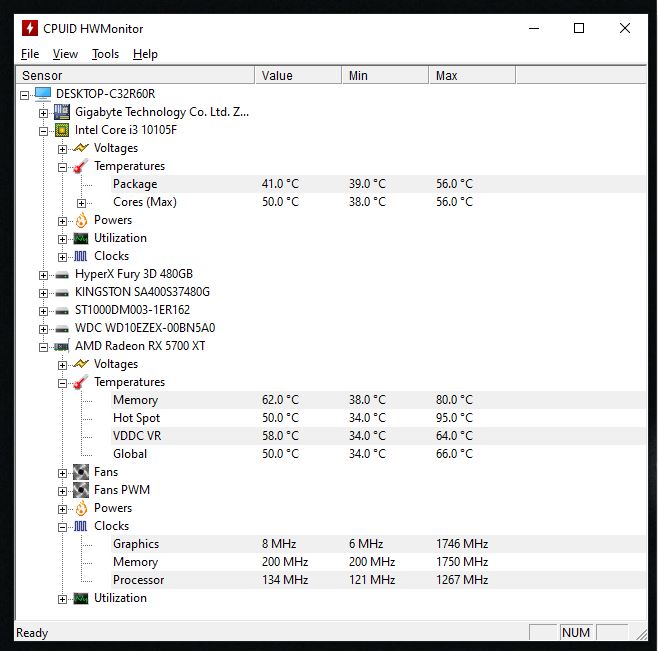The height and width of the screenshot is (651, 658).
Task: Select the Processor clock row
Action: pyautogui.click(x=379, y=580)
